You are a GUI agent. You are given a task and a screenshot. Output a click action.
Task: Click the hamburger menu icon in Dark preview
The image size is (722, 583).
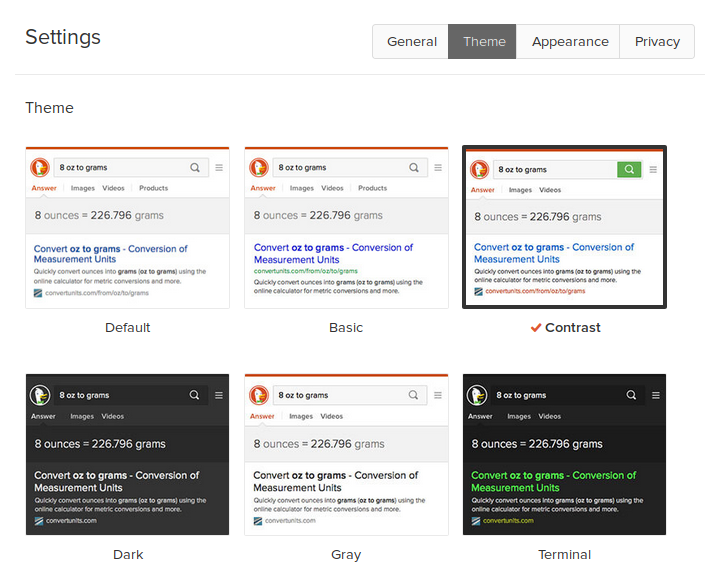click(219, 396)
